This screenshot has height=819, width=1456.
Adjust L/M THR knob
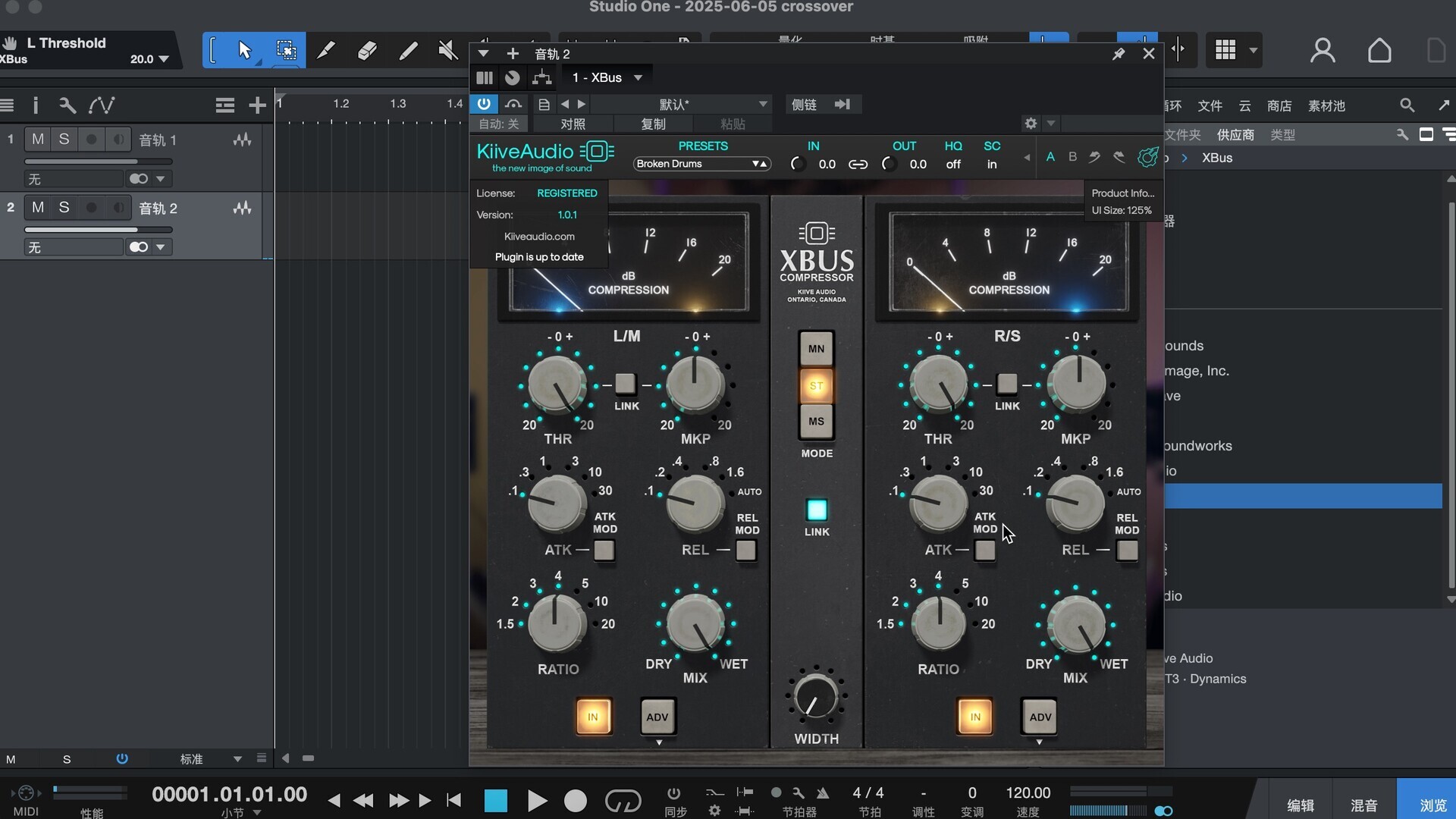point(557,384)
